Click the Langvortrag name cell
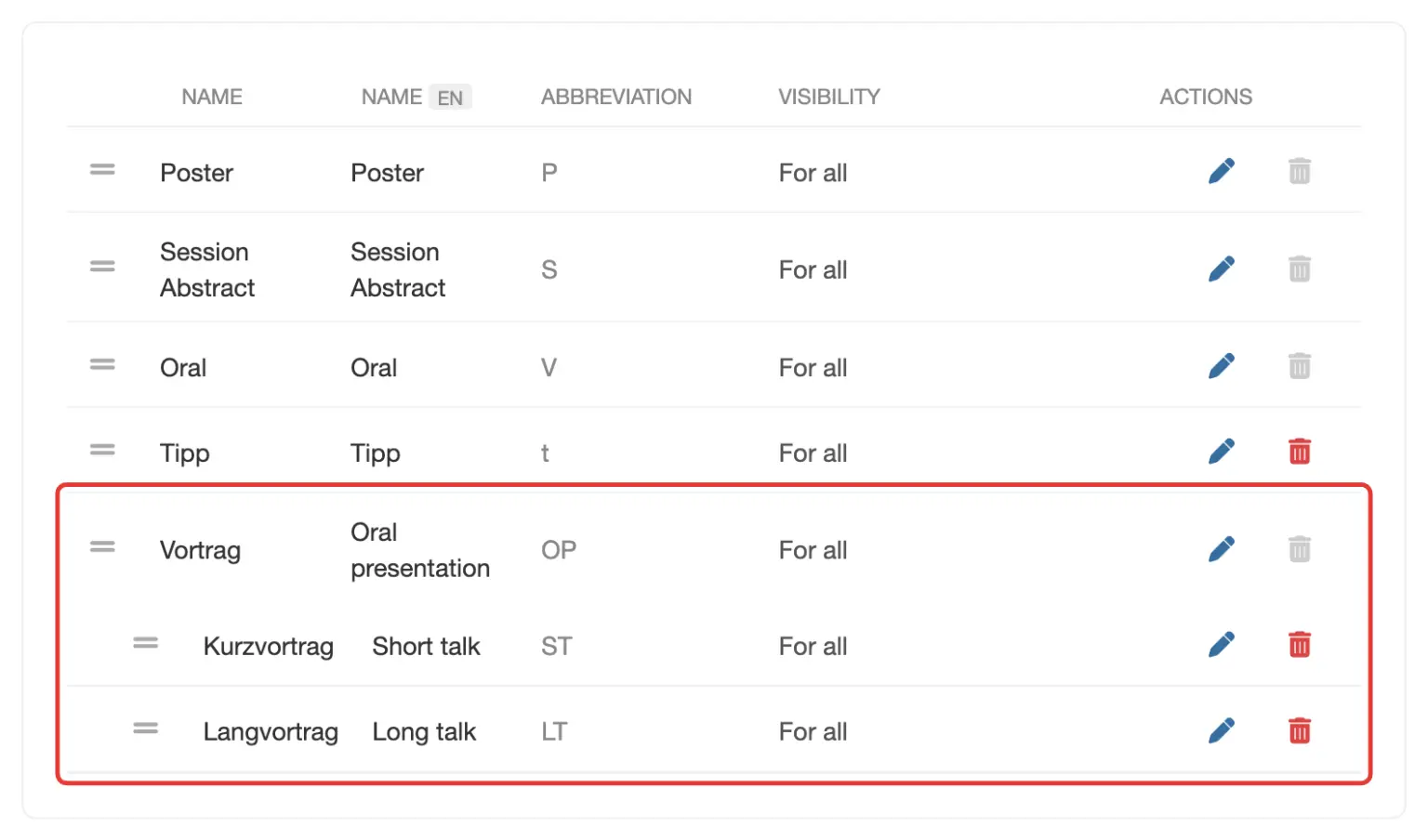The width and height of the screenshot is (1428, 840). [x=271, y=732]
